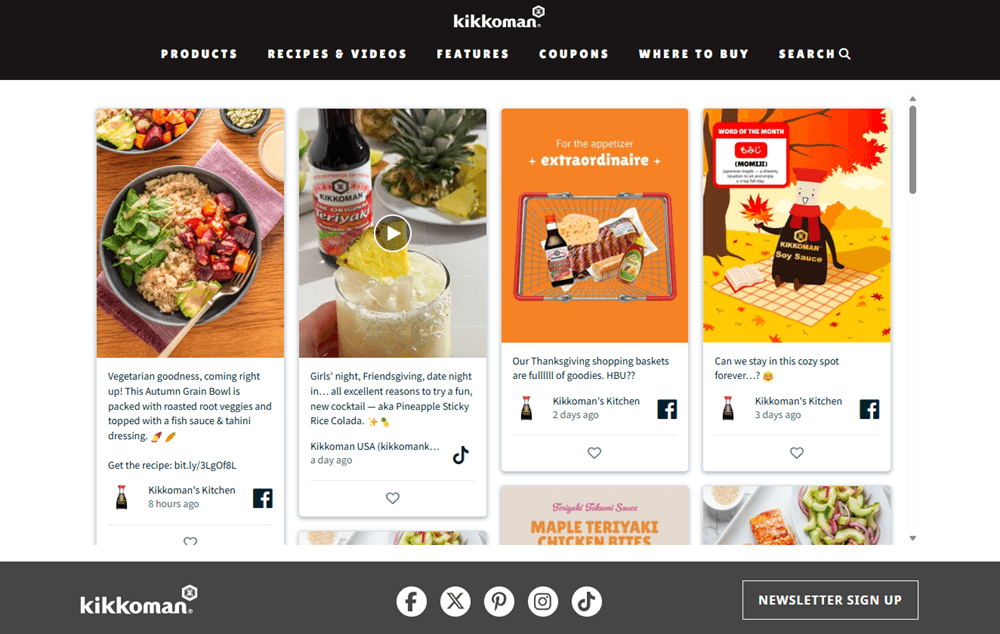The image size is (1000, 634).
Task: Click the Newsletter Sign Up button
Action: click(830, 600)
